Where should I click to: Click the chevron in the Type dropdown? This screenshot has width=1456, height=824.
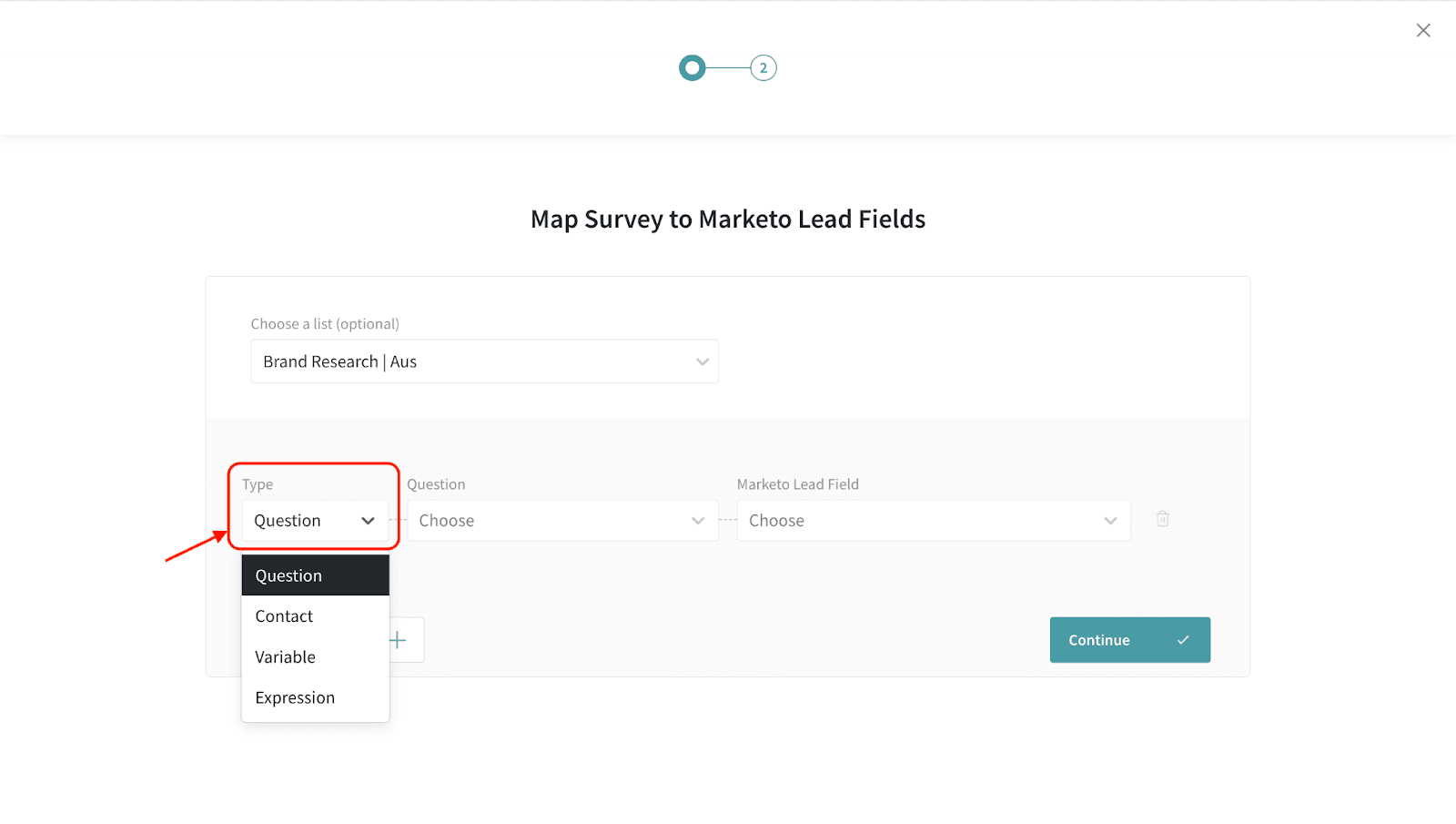[368, 521]
